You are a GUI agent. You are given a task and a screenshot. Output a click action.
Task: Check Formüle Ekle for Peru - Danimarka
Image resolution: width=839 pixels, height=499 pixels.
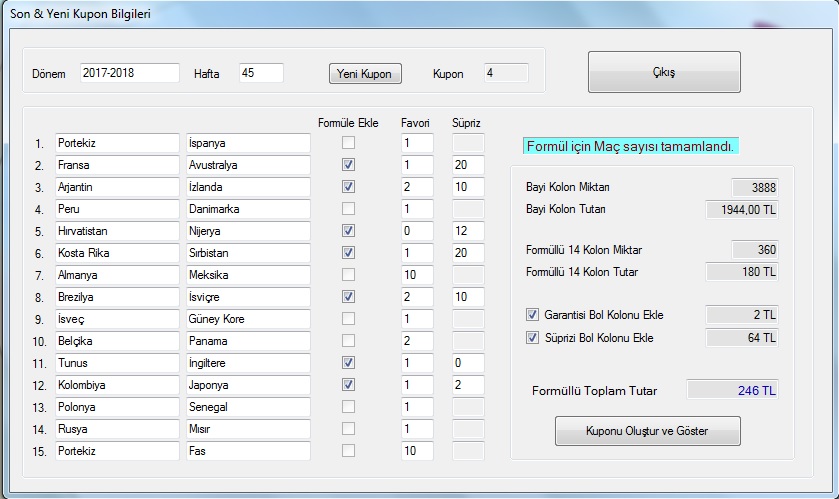[348, 208]
